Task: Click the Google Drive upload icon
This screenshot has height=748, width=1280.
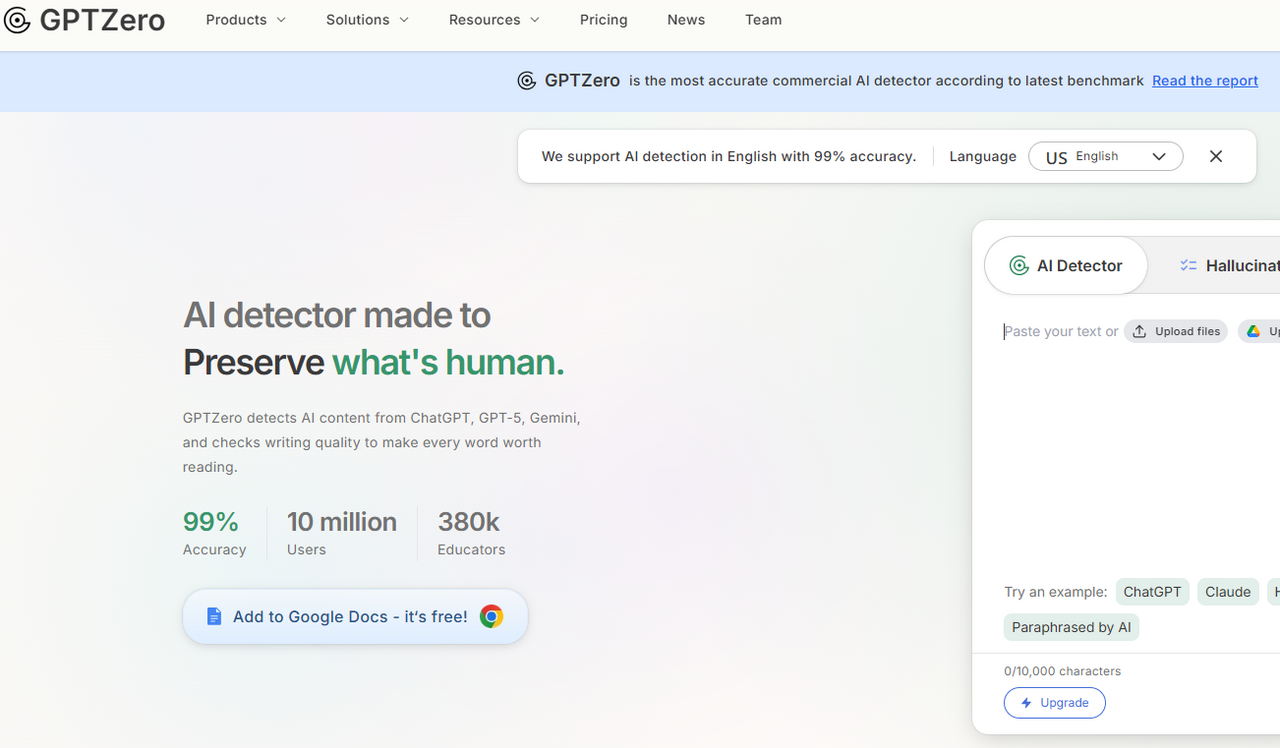Action: point(1254,332)
